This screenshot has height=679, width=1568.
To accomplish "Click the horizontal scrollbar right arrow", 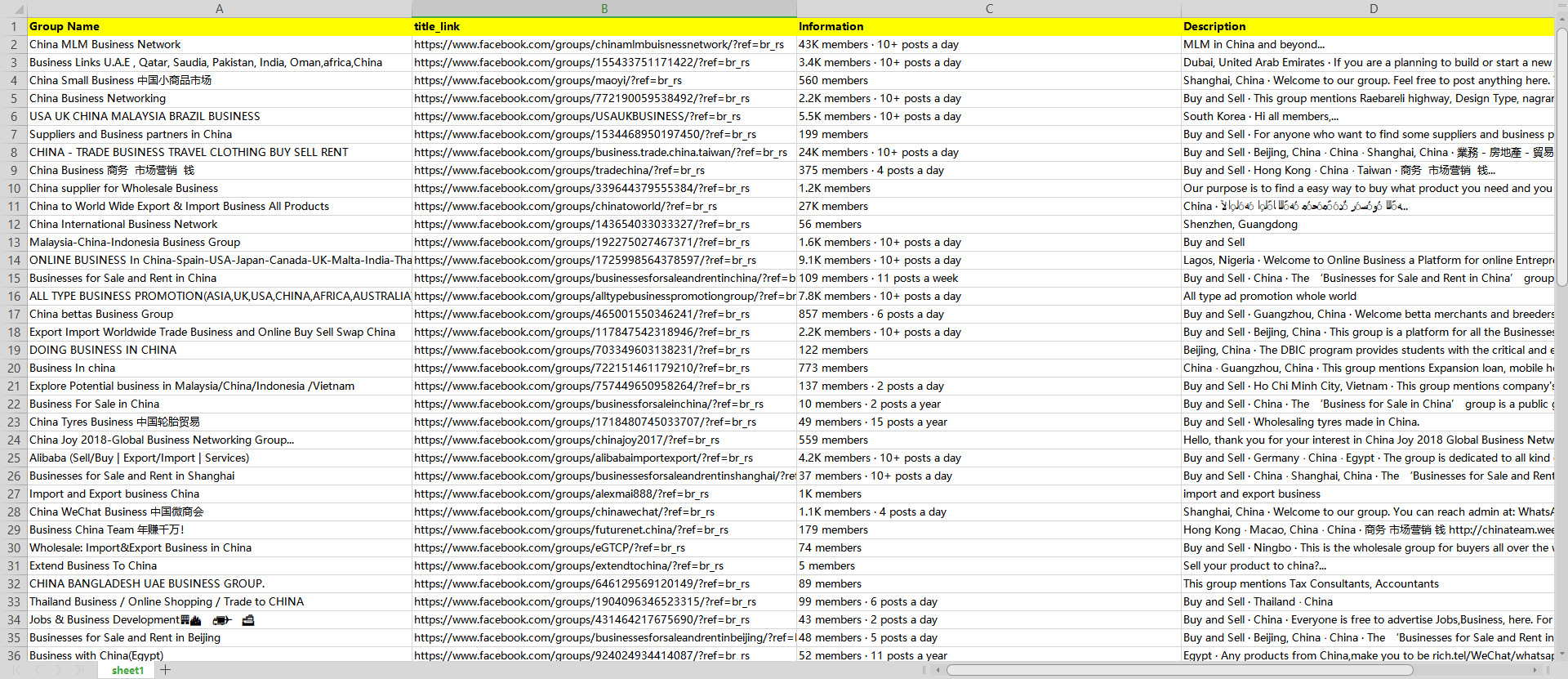I will pyautogui.click(x=1535, y=670).
